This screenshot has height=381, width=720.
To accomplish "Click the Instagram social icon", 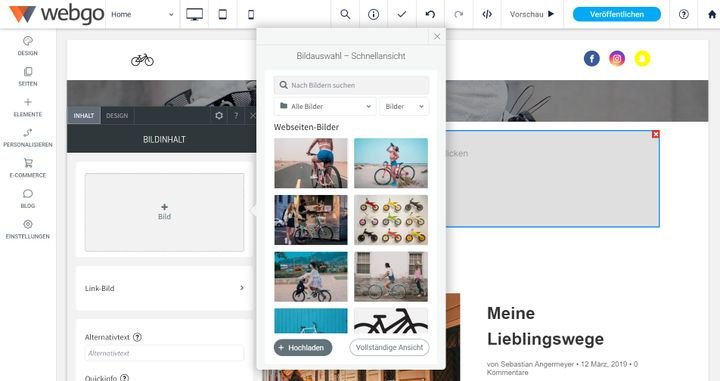I will pyautogui.click(x=617, y=59).
